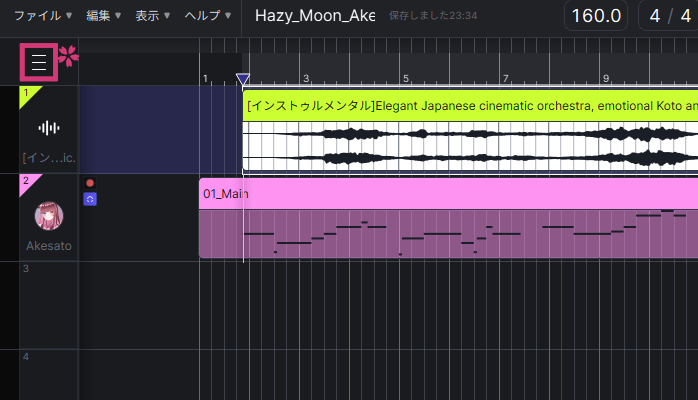Click the tempo field showing 160.0
This screenshot has height=400, width=698.
[x=597, y=16]
